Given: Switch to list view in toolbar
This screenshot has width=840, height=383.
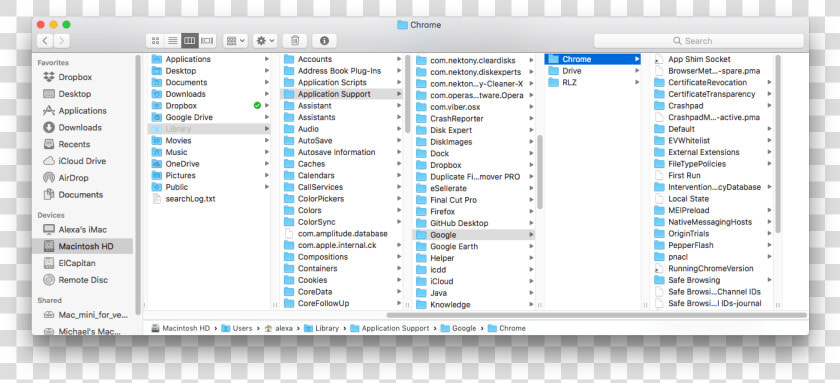Looking at the screenshot, I should [172, 41].
